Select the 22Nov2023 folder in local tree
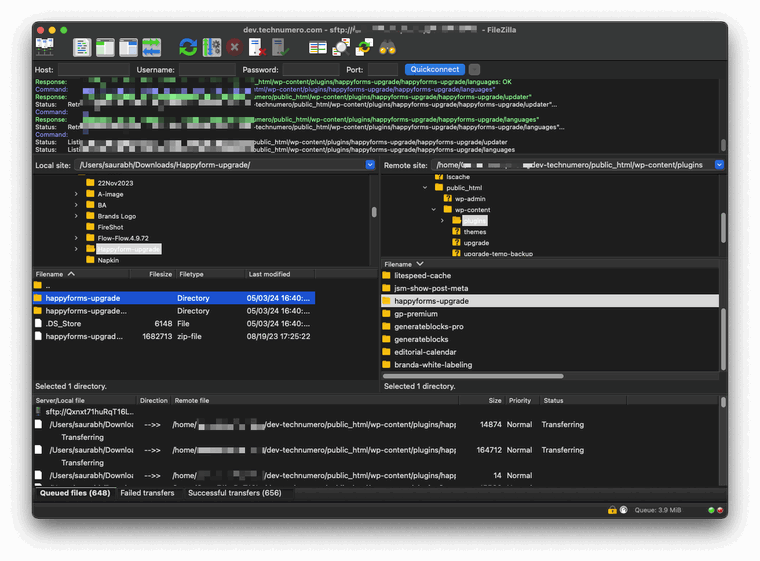760x561 pixels. tap(115, 183)
